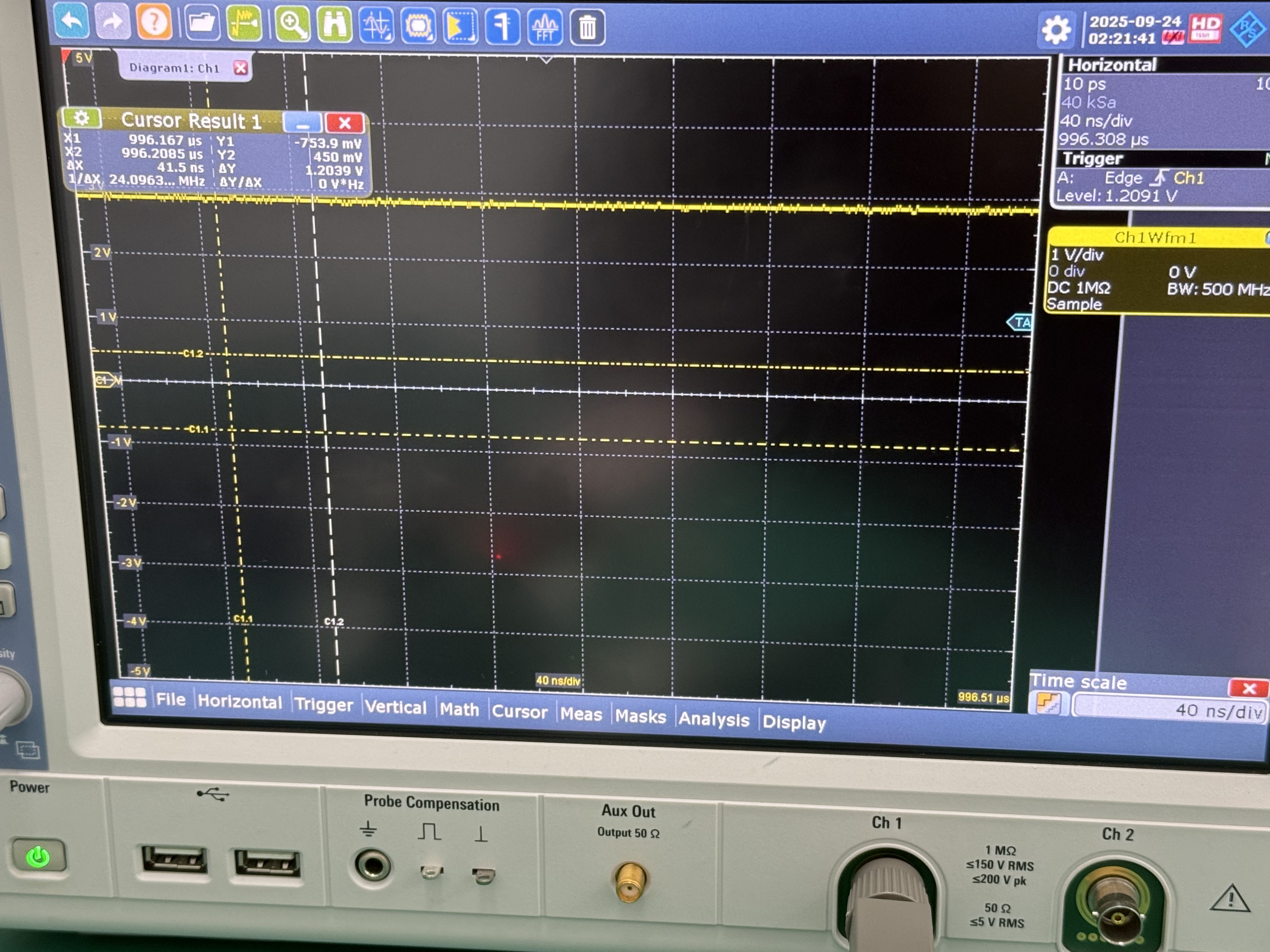Minimize the Cursor Result 1 box
Screen dimensions: 1270x952
(x=302, y=123)
